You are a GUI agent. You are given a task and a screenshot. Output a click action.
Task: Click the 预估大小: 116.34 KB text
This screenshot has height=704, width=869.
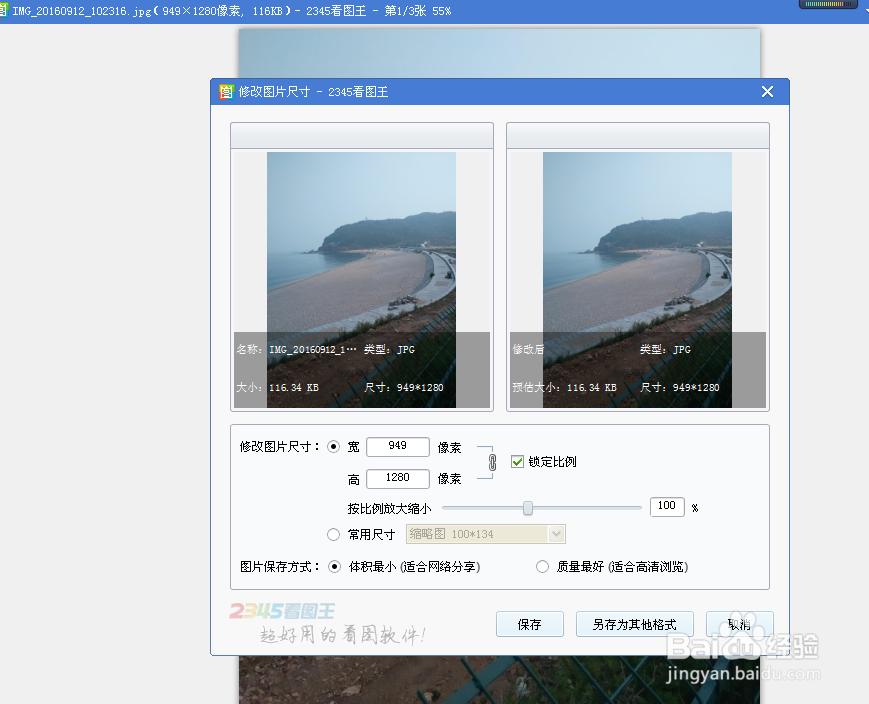(x=564, y=387)
